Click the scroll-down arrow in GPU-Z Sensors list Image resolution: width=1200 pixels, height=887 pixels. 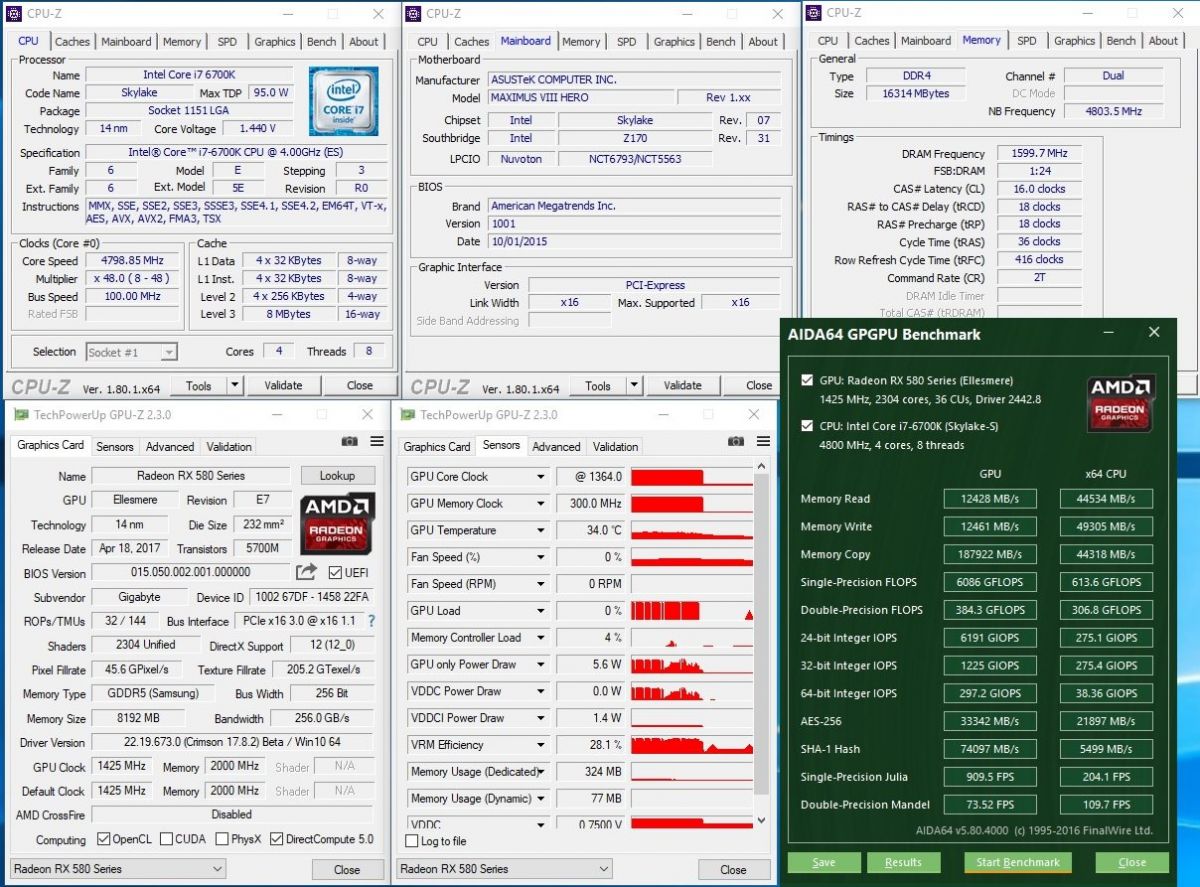pyautogui.click(x=761, y=820)
